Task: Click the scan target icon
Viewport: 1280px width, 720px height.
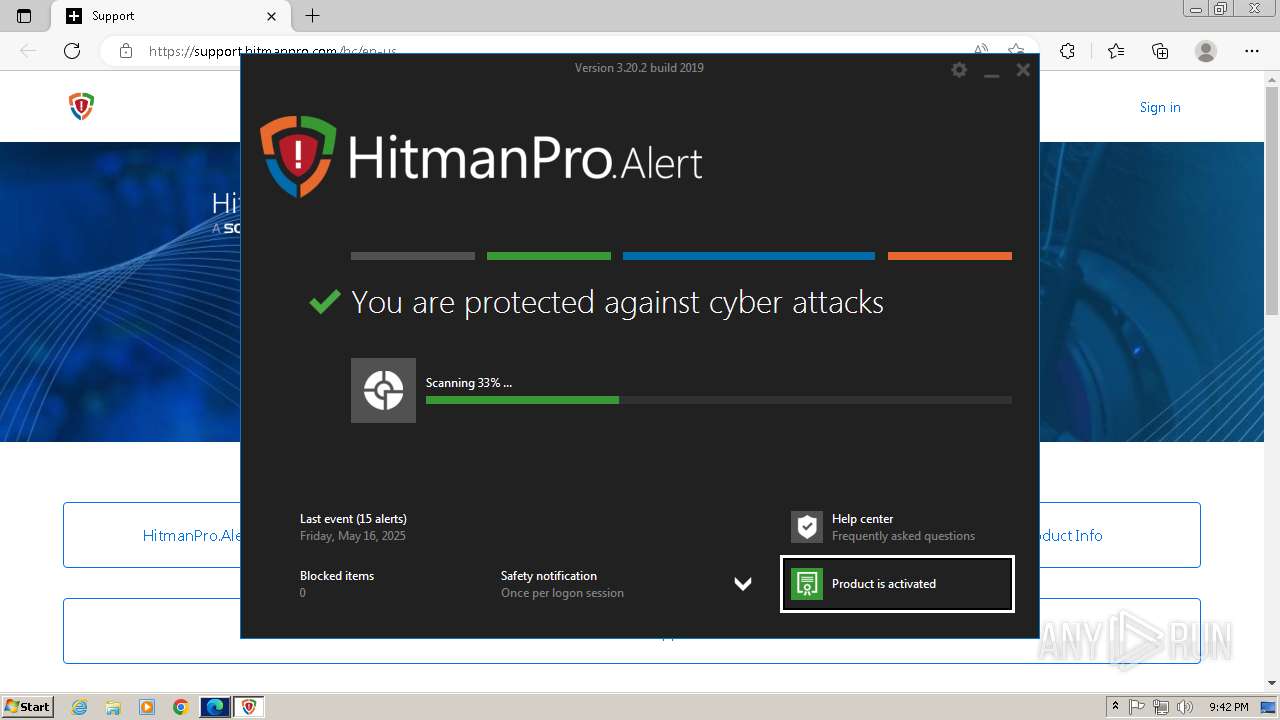Action: pos(383,390)
